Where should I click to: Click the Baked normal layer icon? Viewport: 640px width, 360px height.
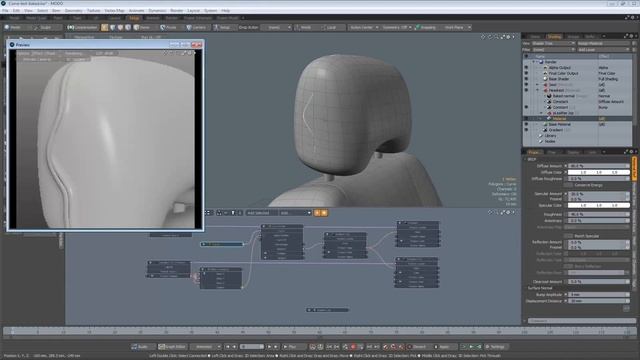click(549, 96)
